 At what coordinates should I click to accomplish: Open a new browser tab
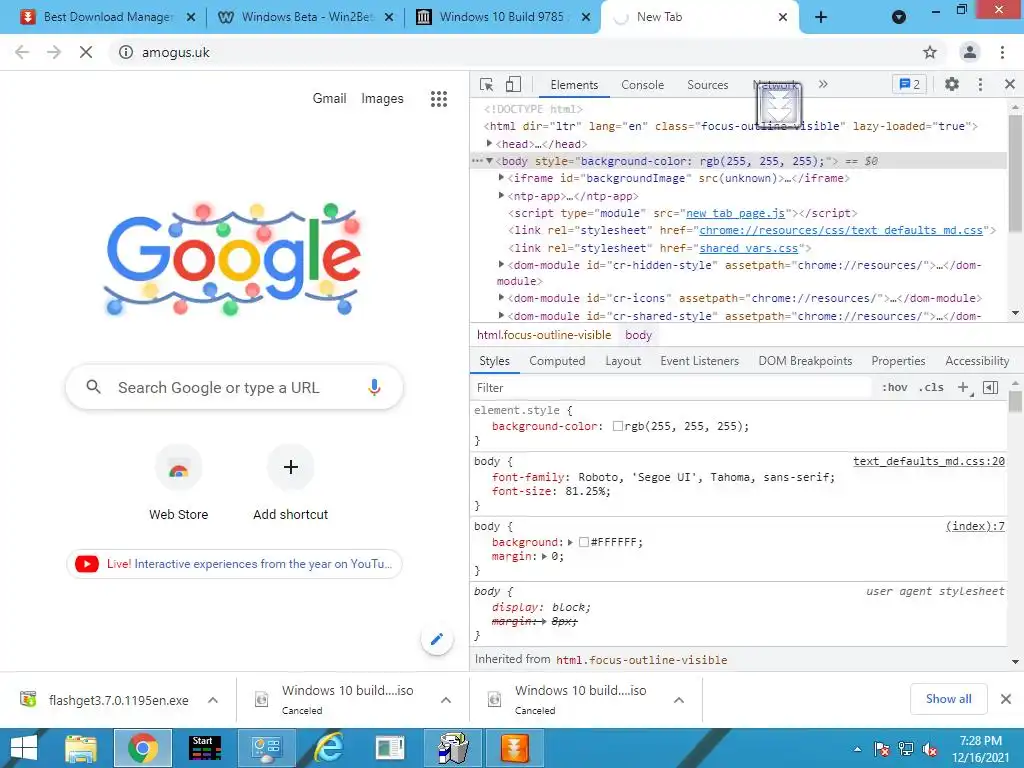pos(821,17)
